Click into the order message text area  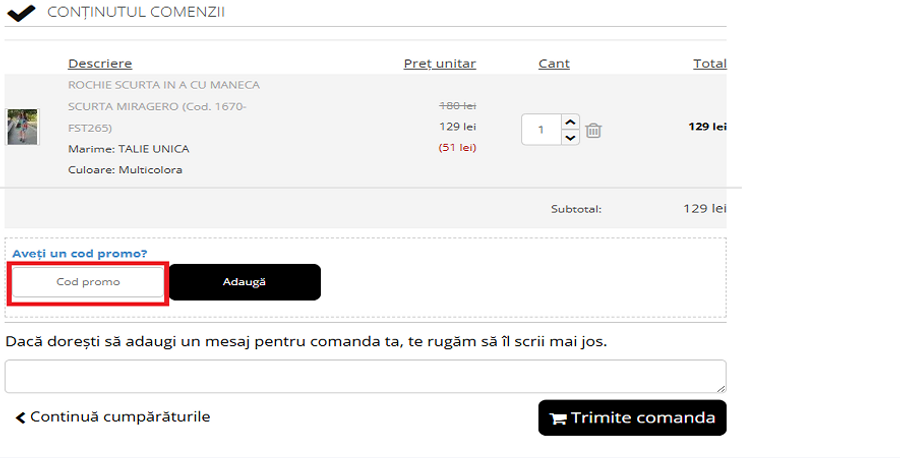[365, 376]
